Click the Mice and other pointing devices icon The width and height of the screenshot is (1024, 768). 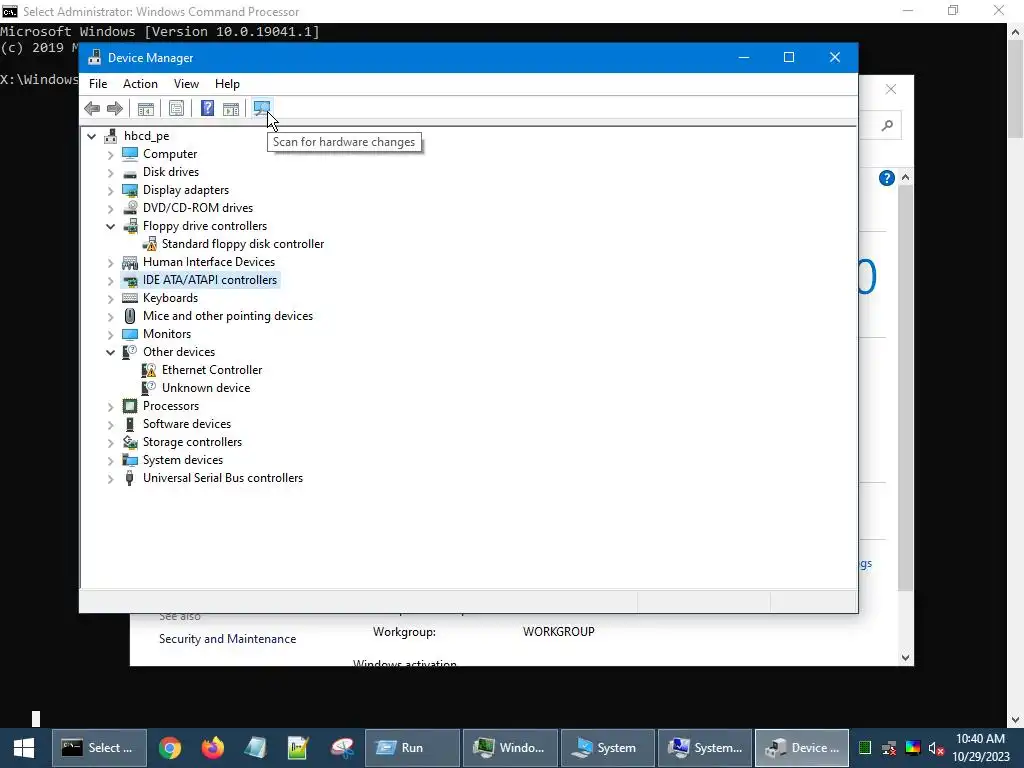pyautogui.click(x=130, y=316)
